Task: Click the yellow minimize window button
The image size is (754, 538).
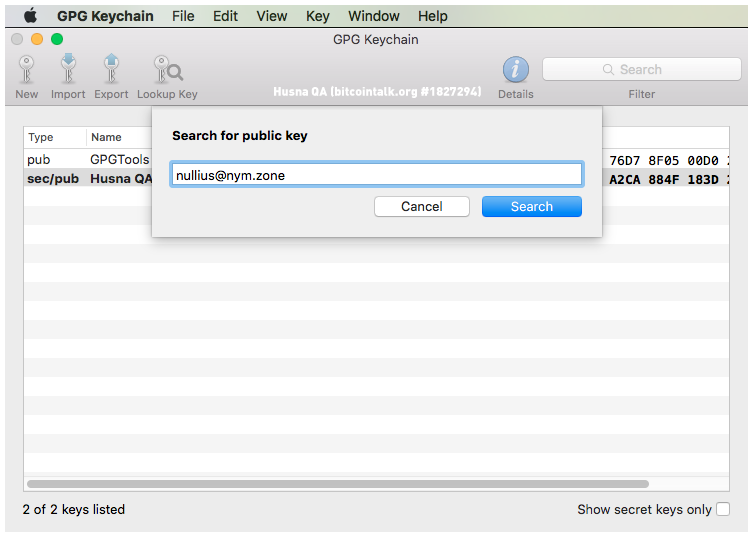Action: coord(37,39)
